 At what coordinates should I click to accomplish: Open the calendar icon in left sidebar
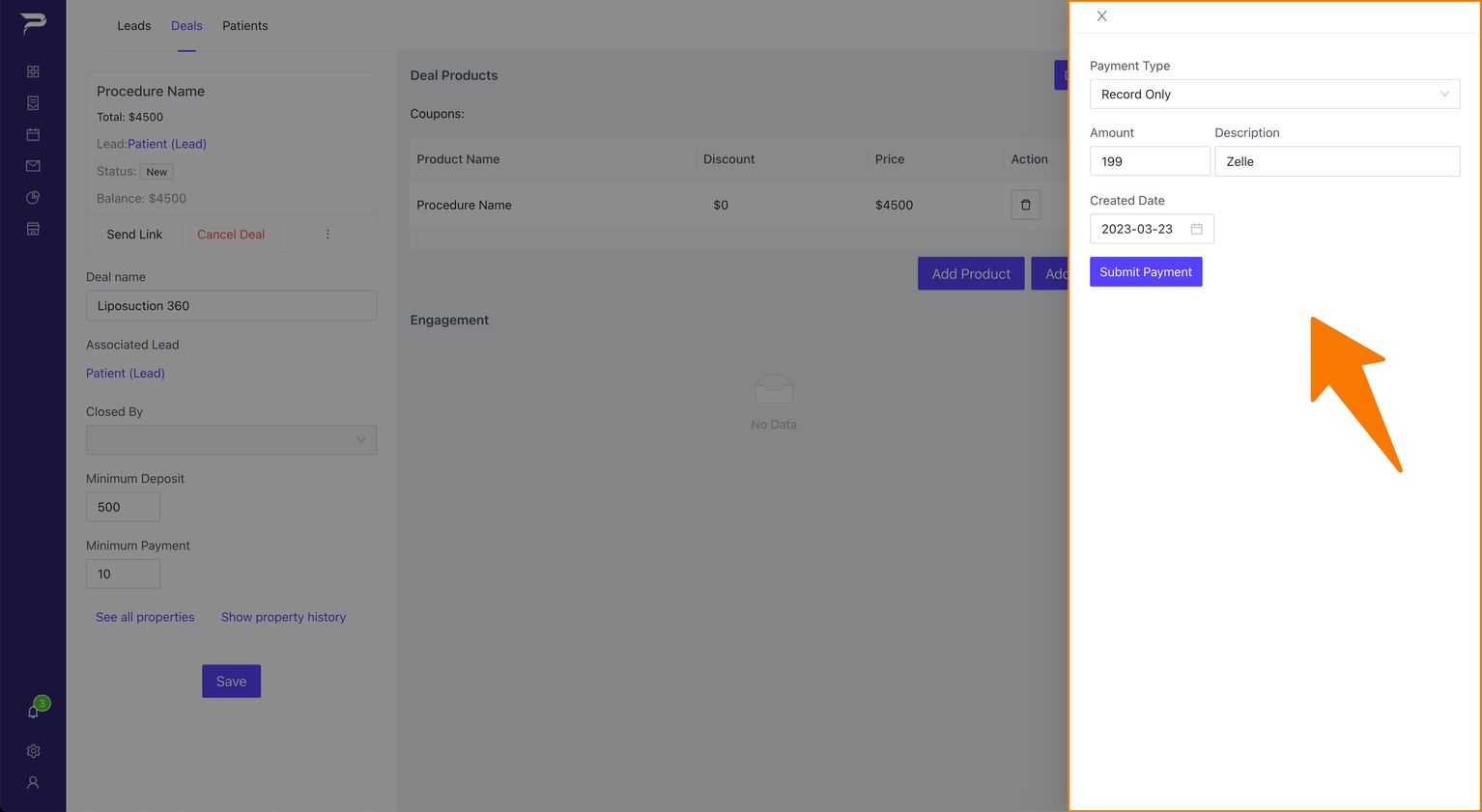coord(33,134)
